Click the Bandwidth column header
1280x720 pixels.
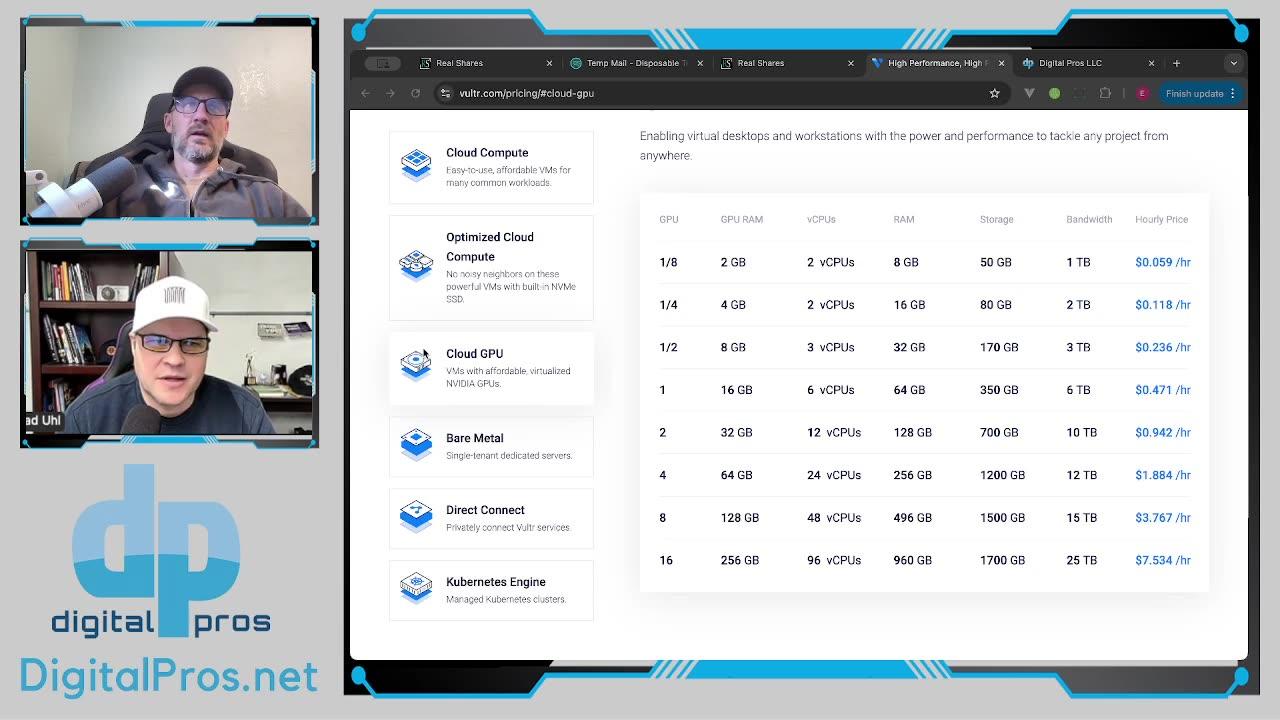click(x=1089, y=219)
